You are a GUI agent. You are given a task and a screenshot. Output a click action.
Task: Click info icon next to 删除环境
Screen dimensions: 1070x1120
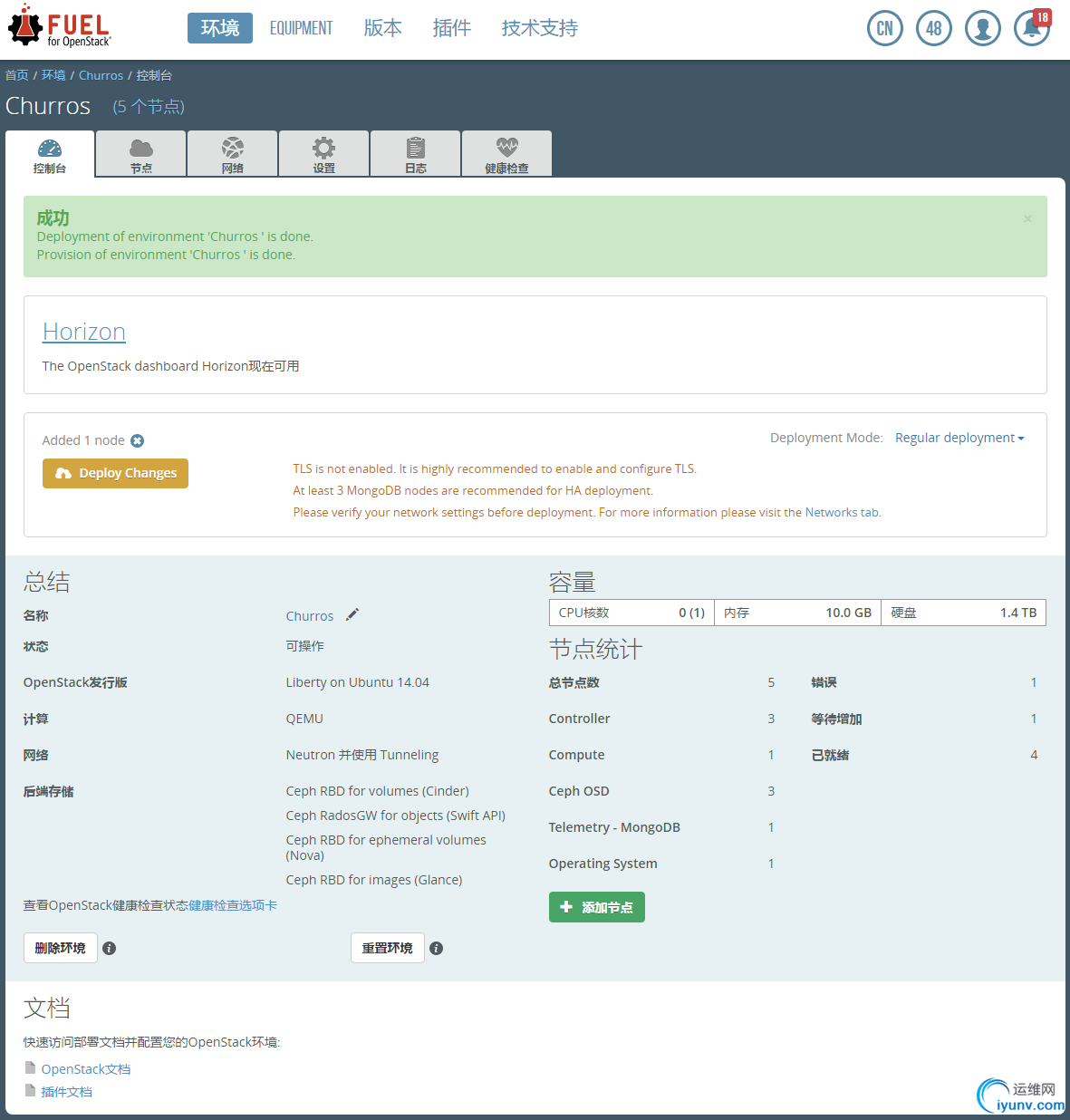click(109, 948)
